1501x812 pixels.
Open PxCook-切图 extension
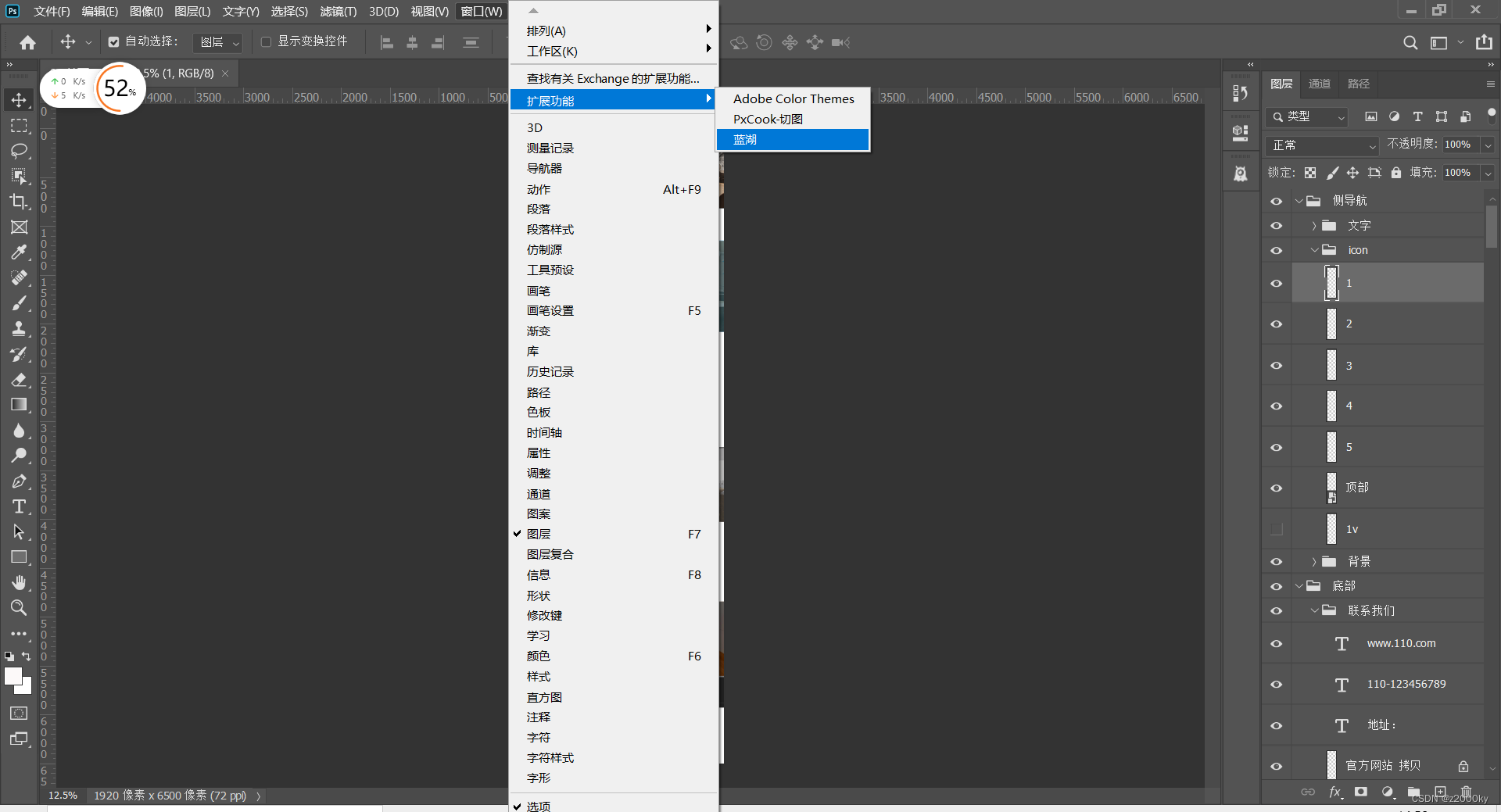click(793, 119)
